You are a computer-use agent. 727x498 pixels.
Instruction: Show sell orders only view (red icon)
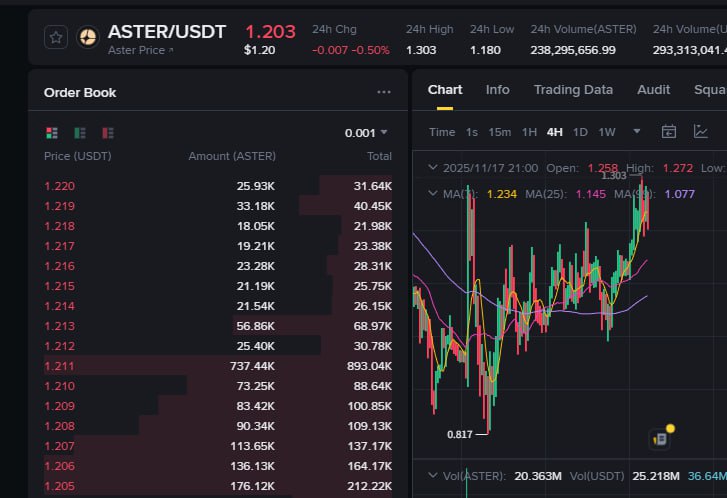(107, 133)
